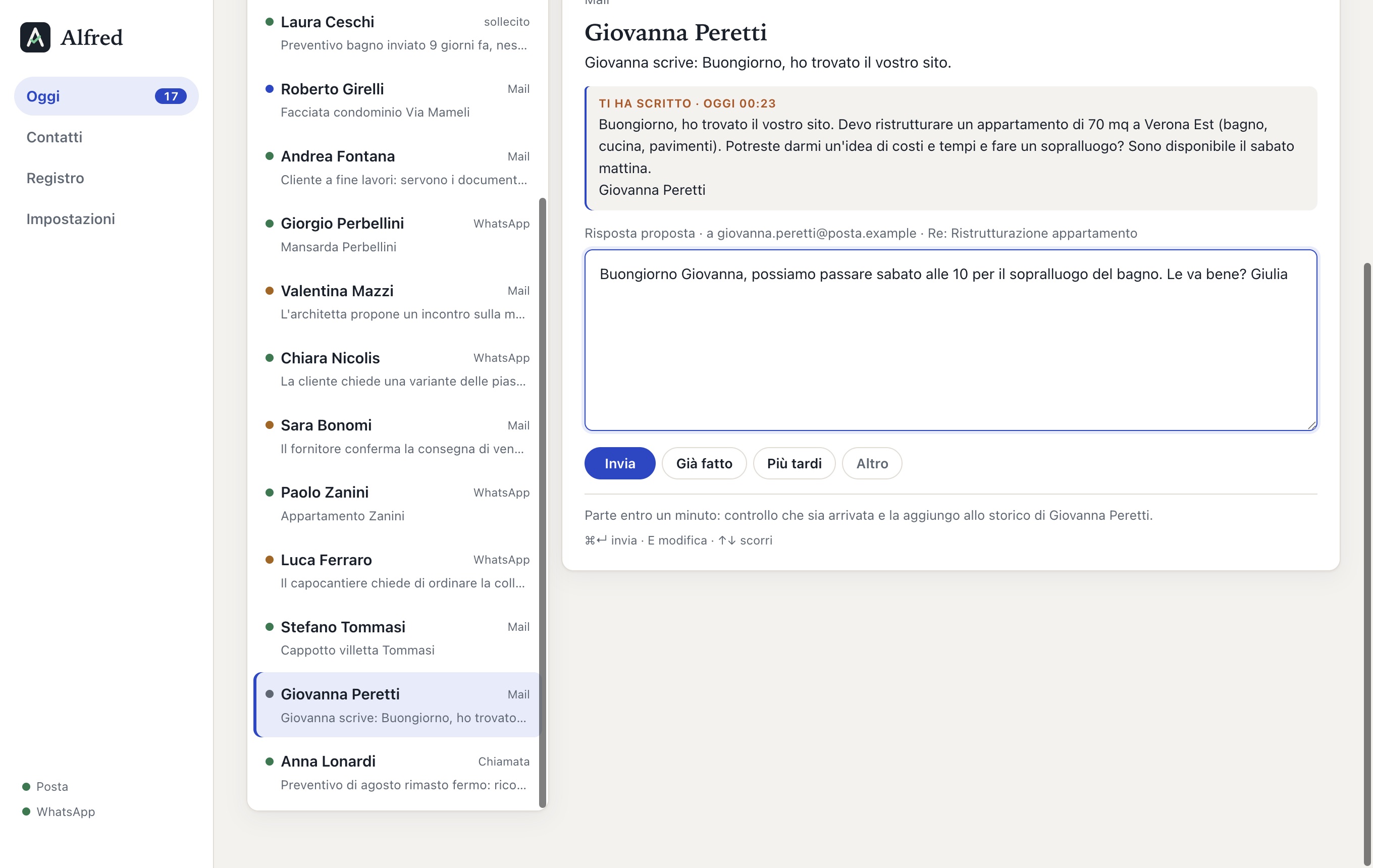Select the Luca Ferraro item
The image size is (1373, 868).
coord(397,571)
